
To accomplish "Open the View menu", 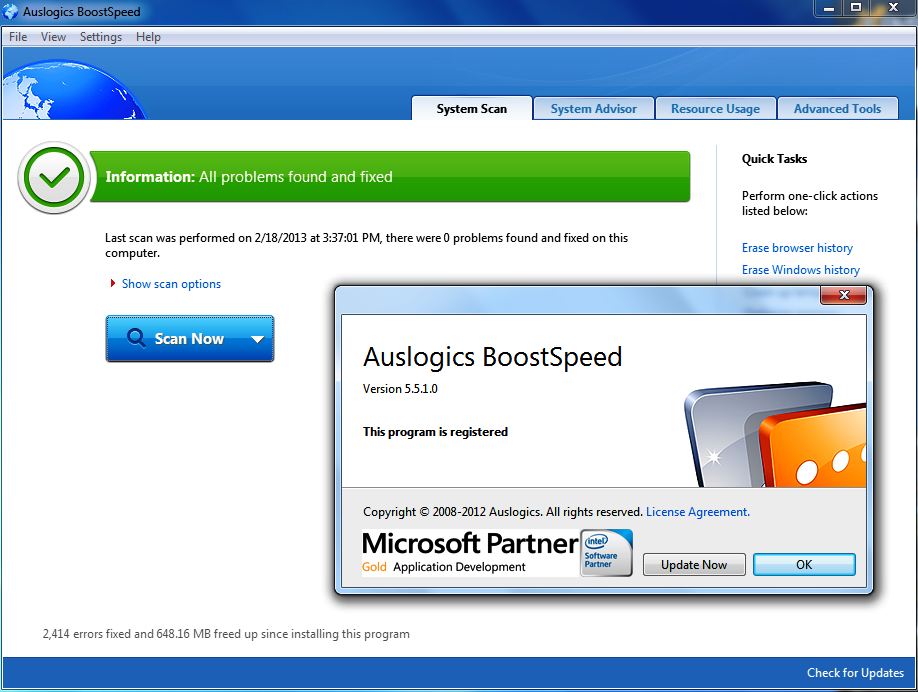I will pos(53,37).
